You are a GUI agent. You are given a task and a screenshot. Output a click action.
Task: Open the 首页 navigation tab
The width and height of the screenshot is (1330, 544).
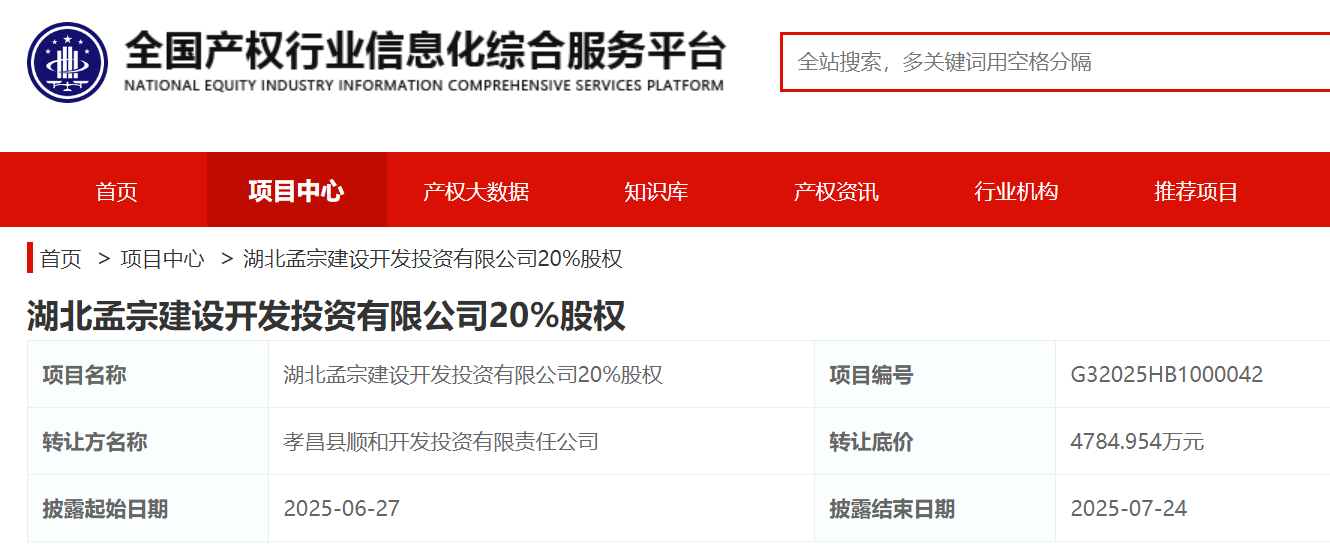[x=117, y=191]
